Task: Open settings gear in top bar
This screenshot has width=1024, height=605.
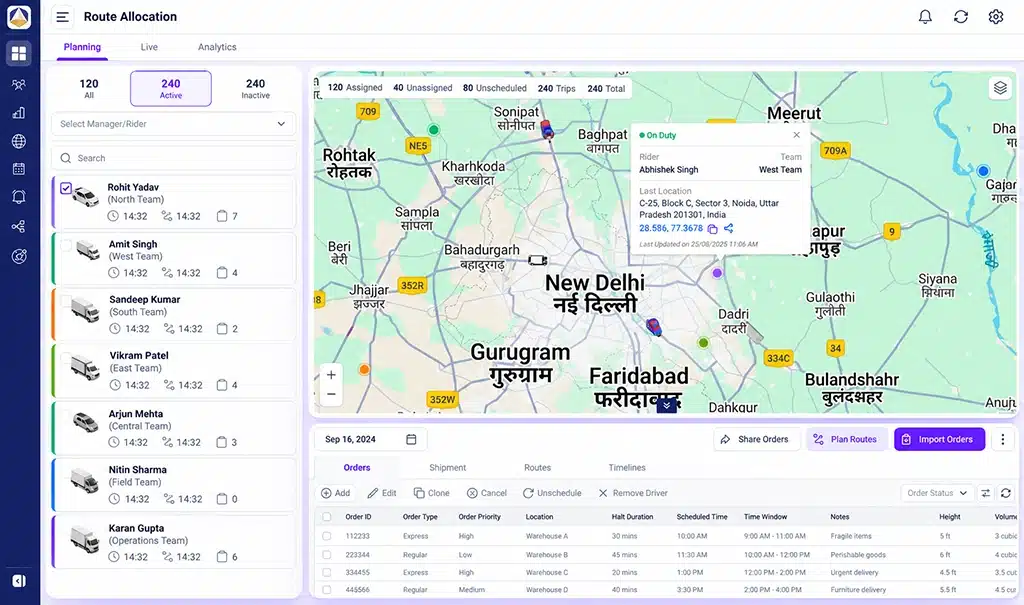Action: click(996, 17)
